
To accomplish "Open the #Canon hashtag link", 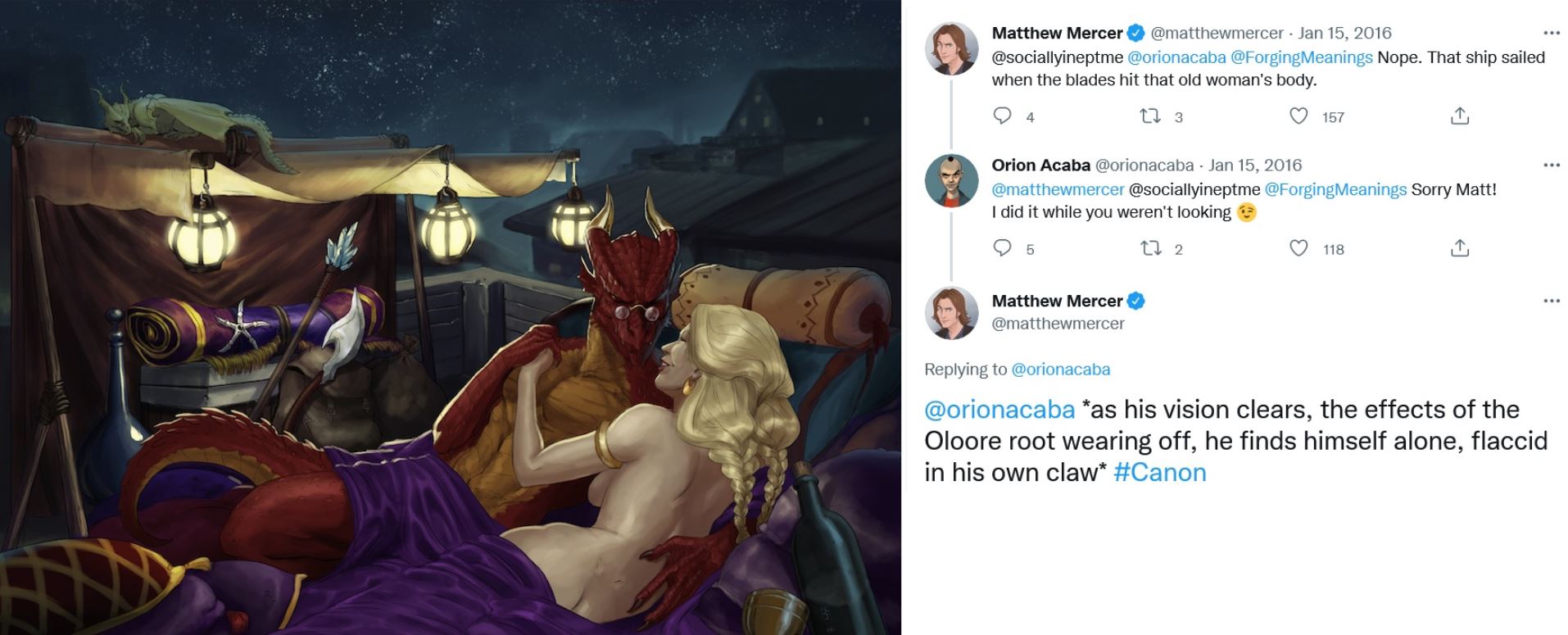I will point(1160,473).
